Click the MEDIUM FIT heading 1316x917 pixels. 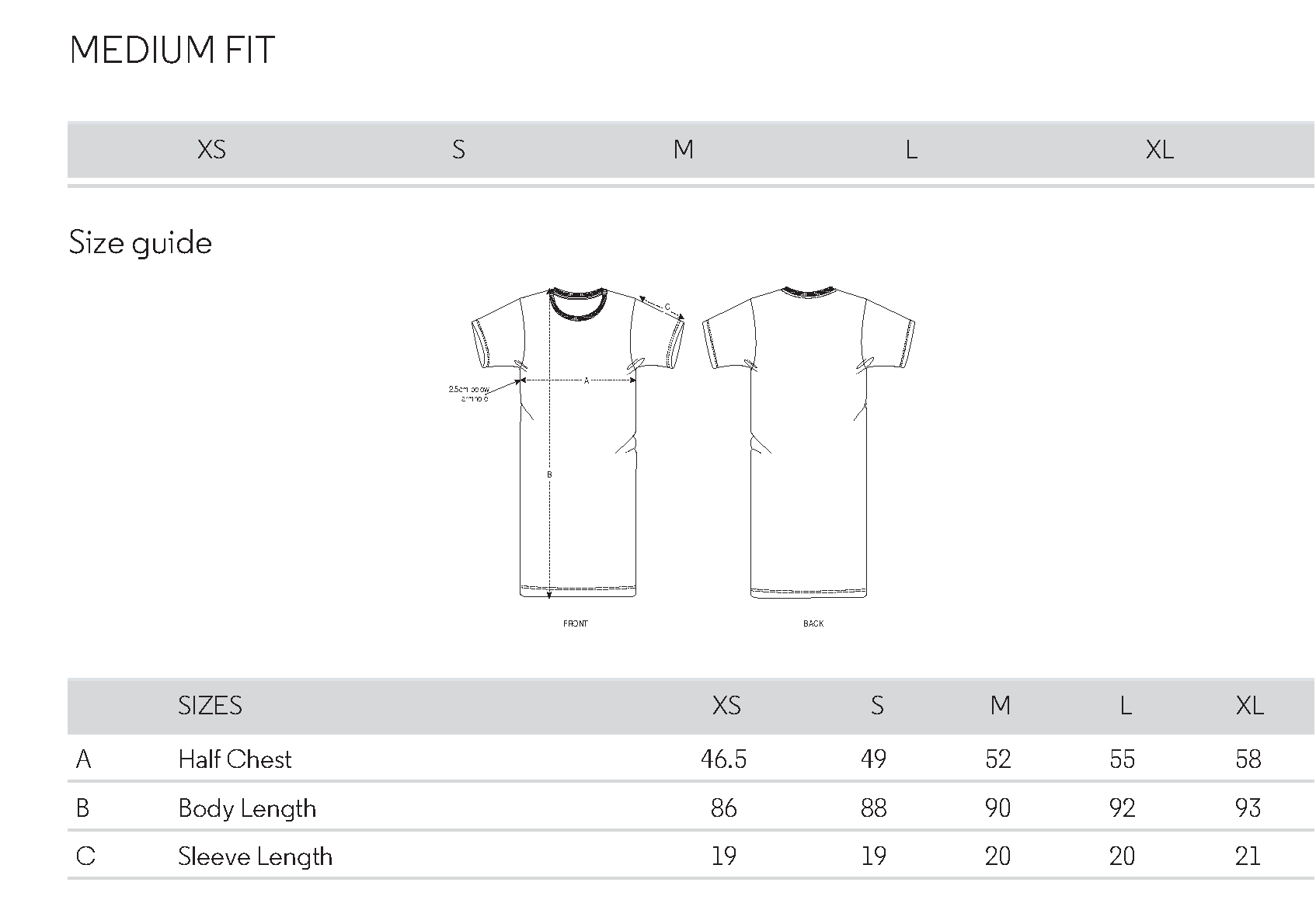pyautogui.click(x=172, y=50)
